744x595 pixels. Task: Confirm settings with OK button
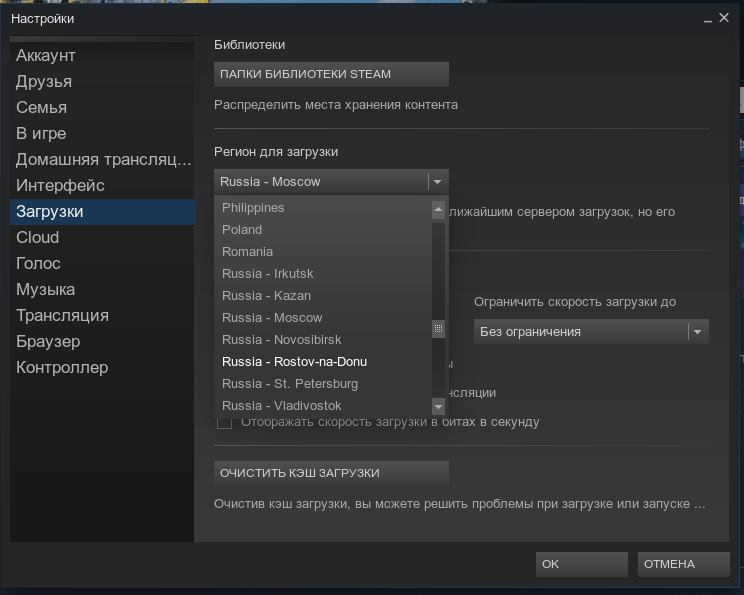582,564
